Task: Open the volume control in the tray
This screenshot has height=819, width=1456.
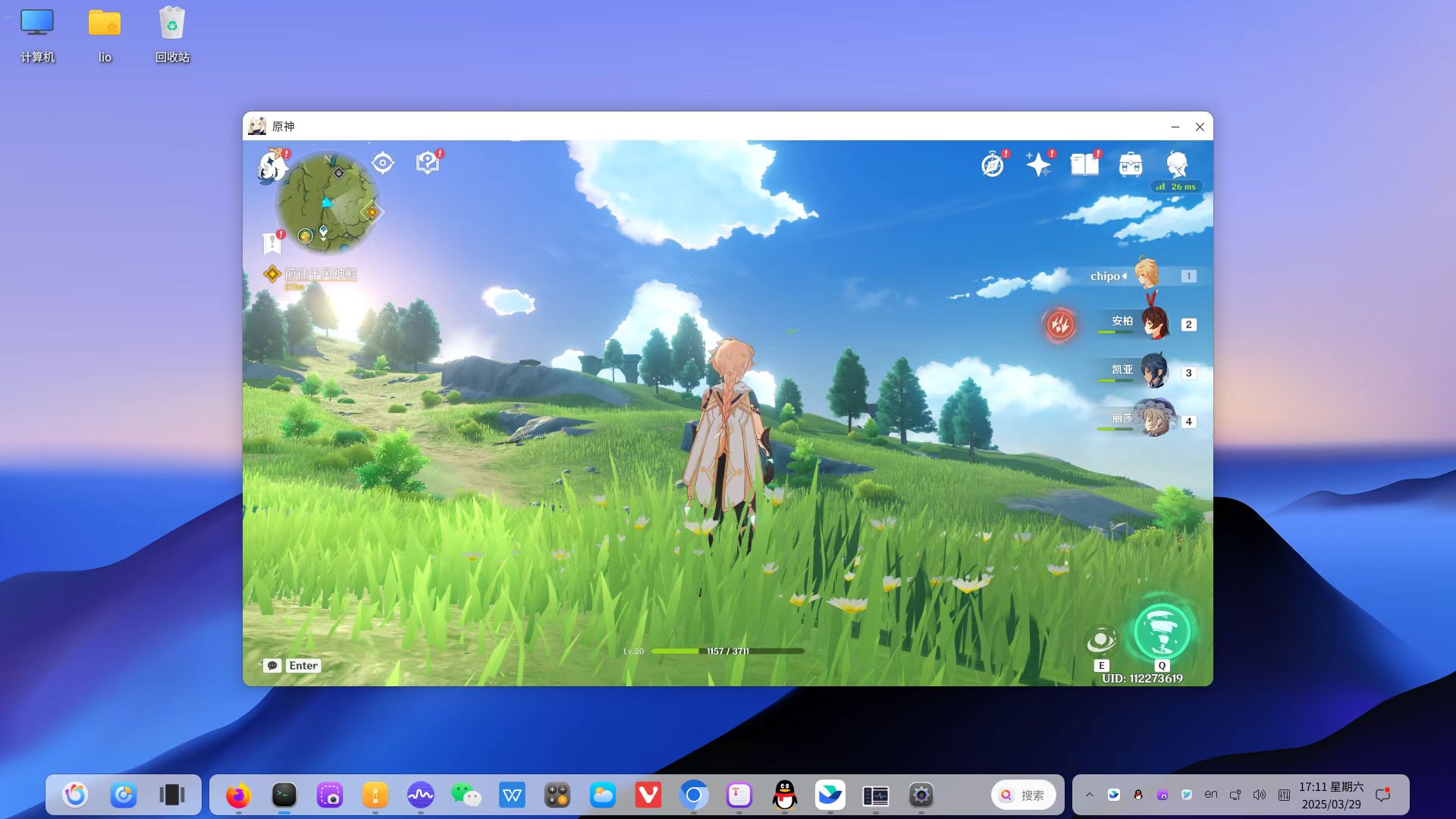Action: (x=1260, y=795)
